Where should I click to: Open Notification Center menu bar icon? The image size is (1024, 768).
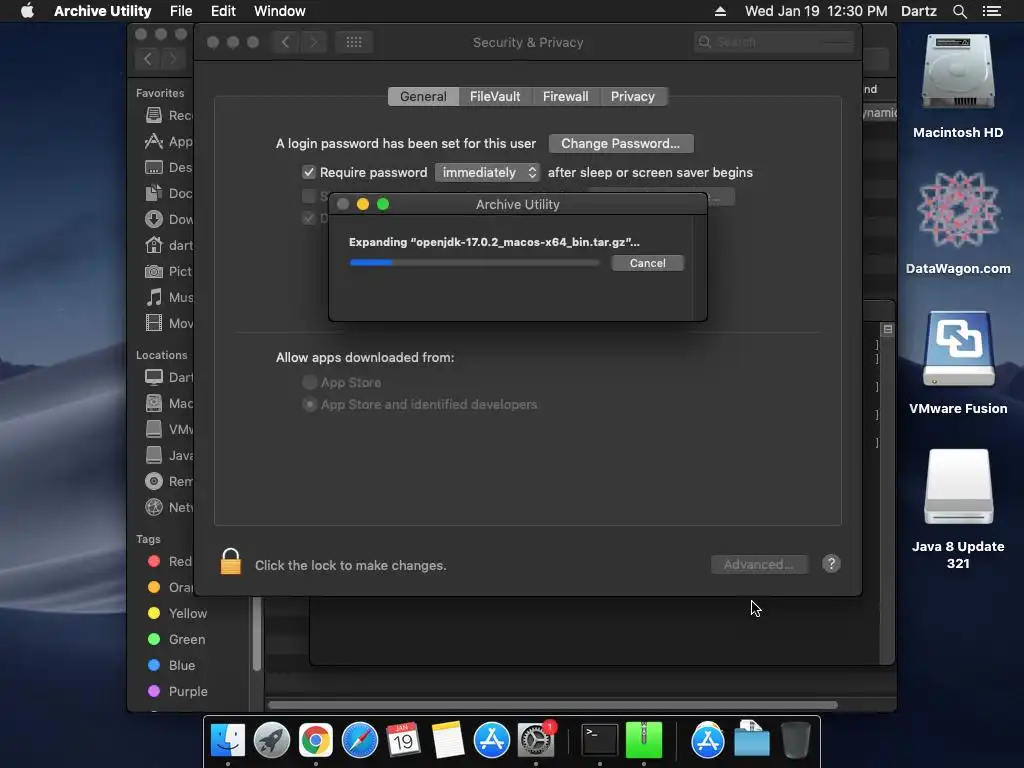991,11
